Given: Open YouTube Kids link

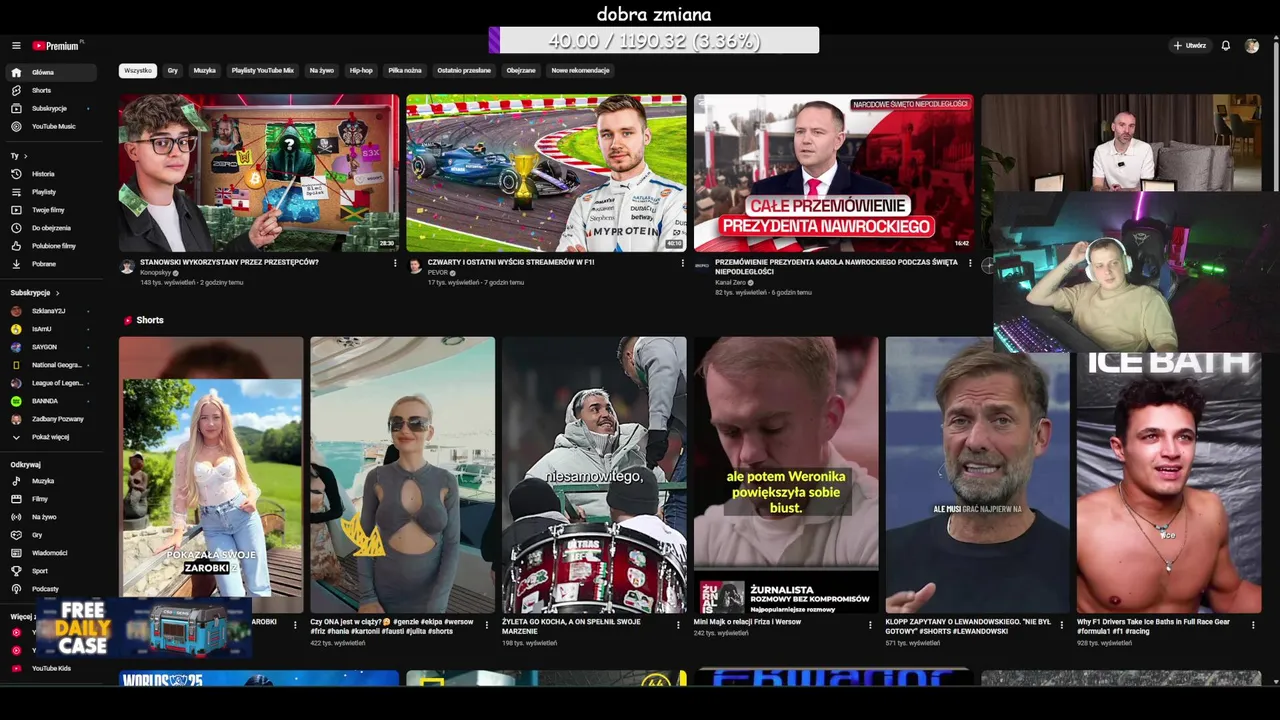Looking at the screenshot, I should pos(50,668).
